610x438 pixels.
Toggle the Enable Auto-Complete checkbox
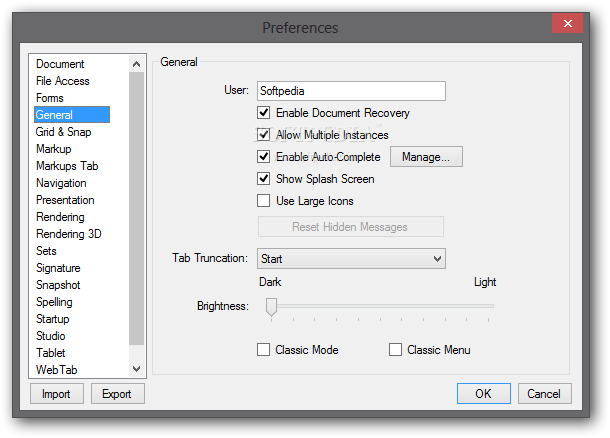point(263,157)
